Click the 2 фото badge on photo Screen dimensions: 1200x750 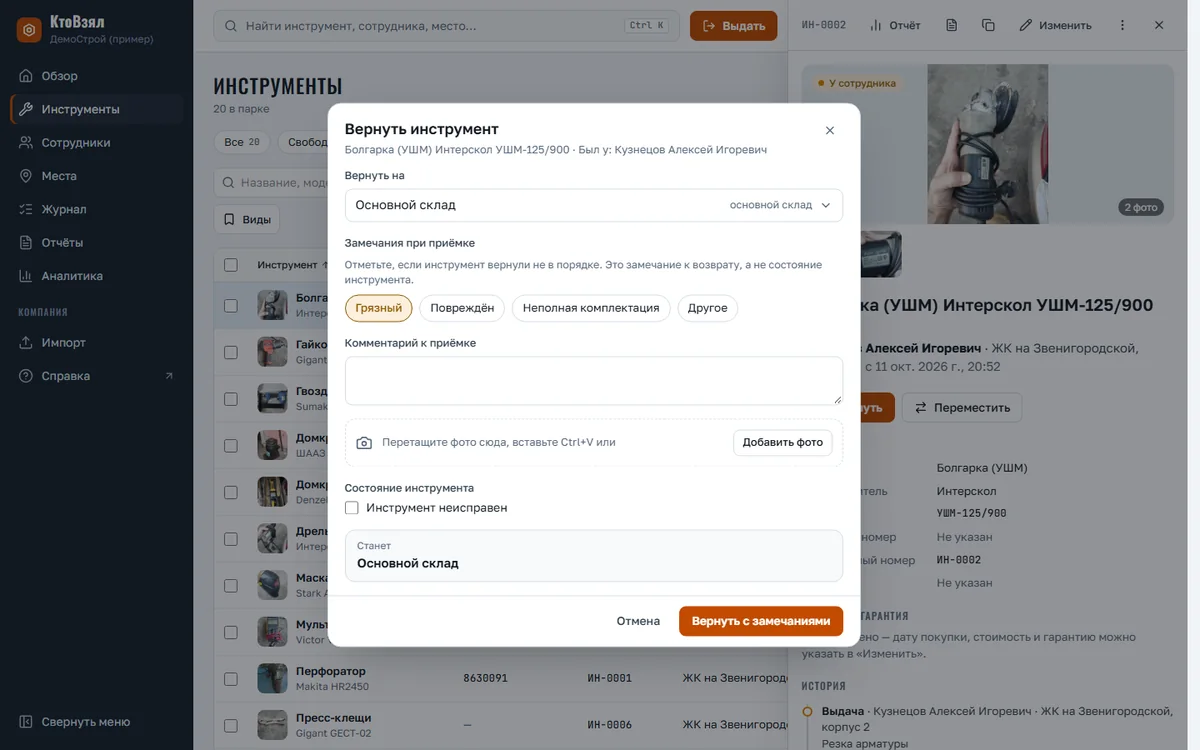(x=1141, y=208)
